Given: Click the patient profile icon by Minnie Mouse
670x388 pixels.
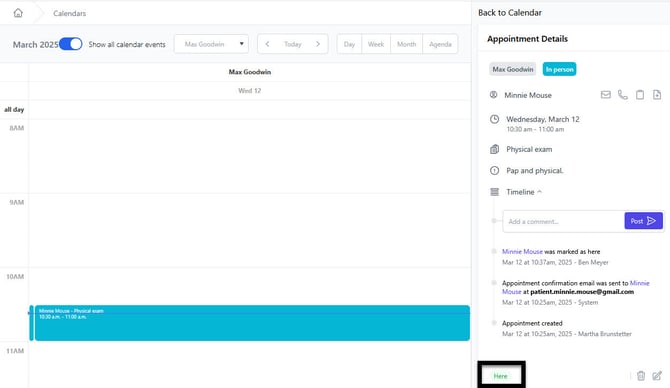Looking at the screenshot, I should click(494, 95).
